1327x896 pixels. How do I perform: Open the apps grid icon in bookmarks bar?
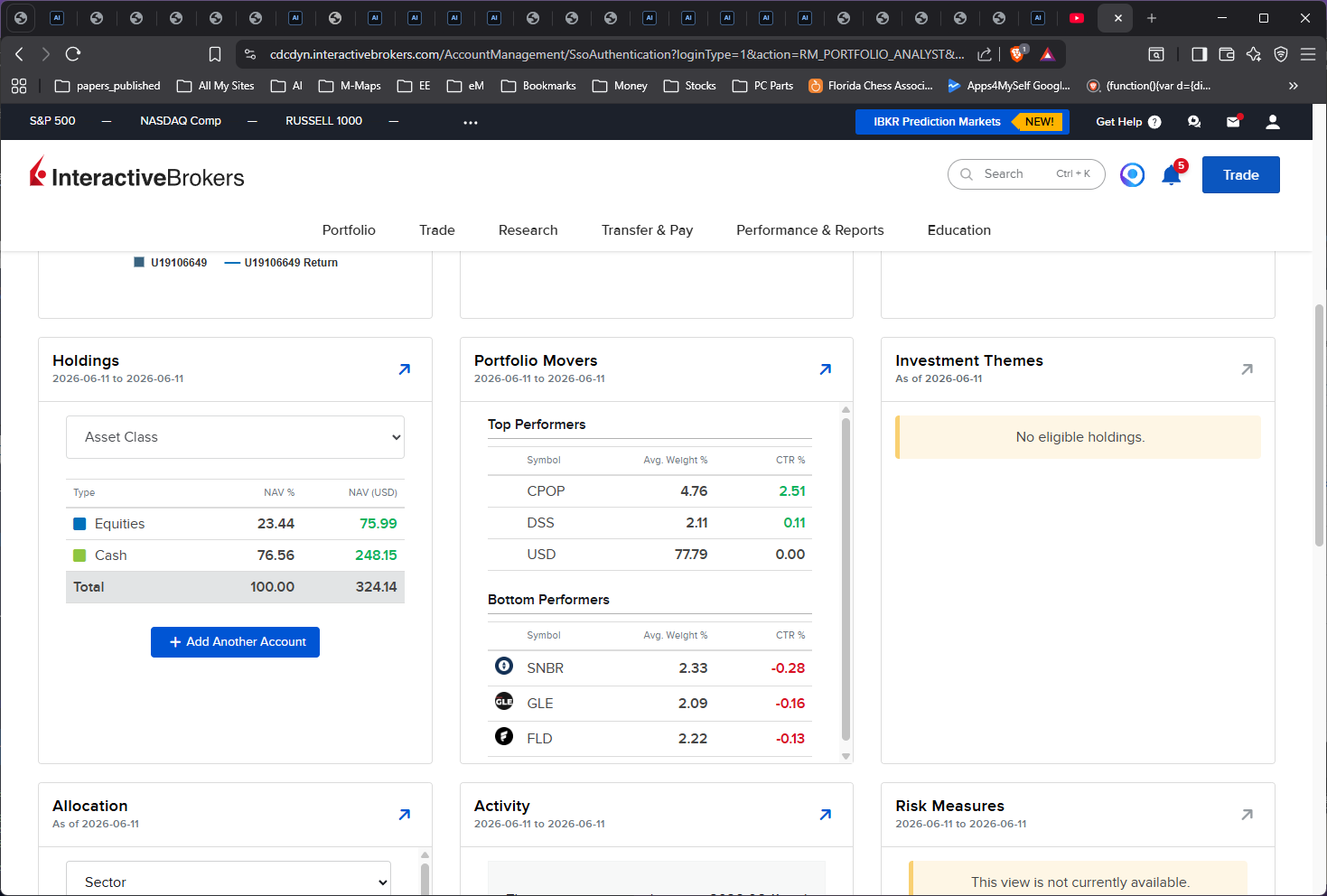19,86
